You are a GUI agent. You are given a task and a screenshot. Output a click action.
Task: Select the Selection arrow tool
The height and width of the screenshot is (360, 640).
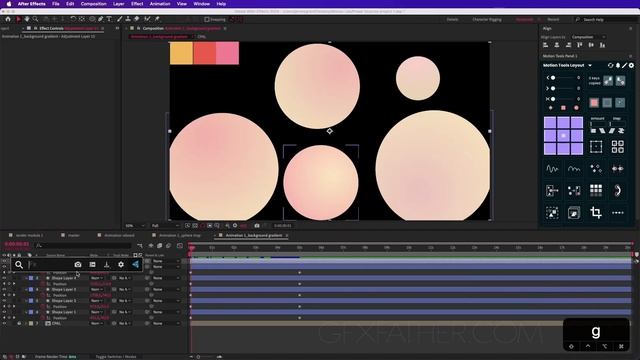click(18, 19)
